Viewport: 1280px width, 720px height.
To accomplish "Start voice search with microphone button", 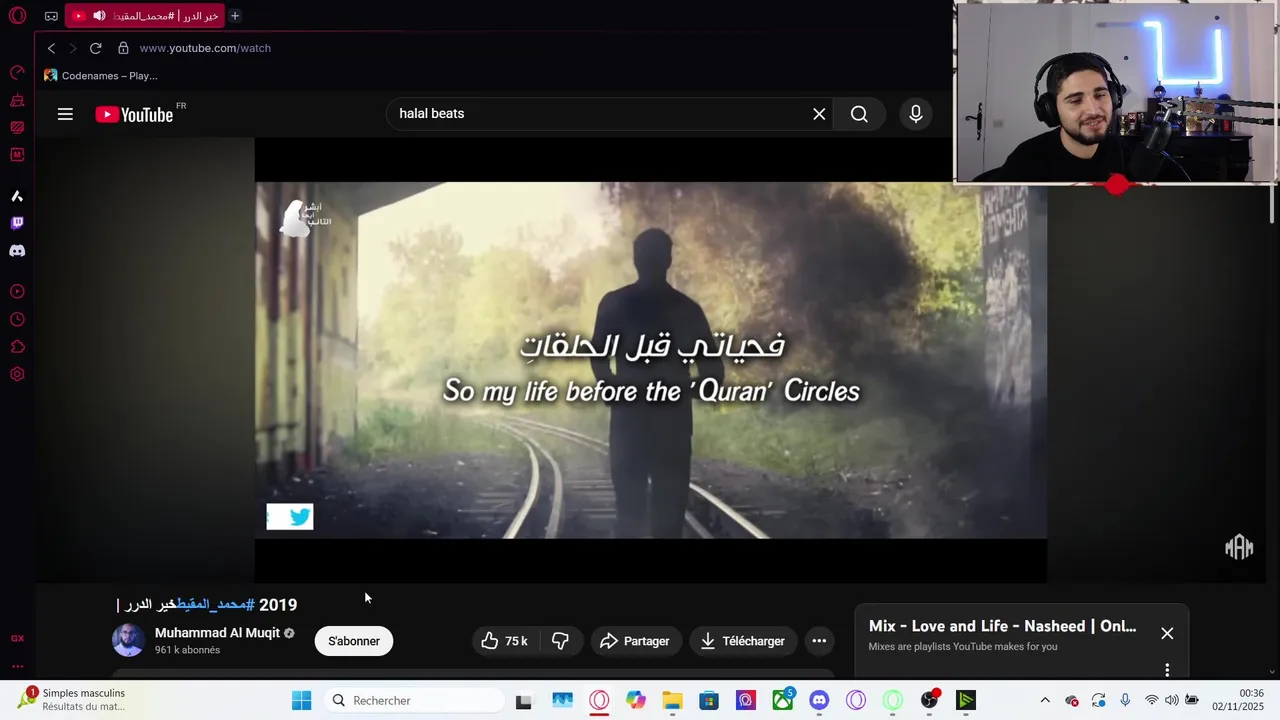I will click(x=916, y=114).
